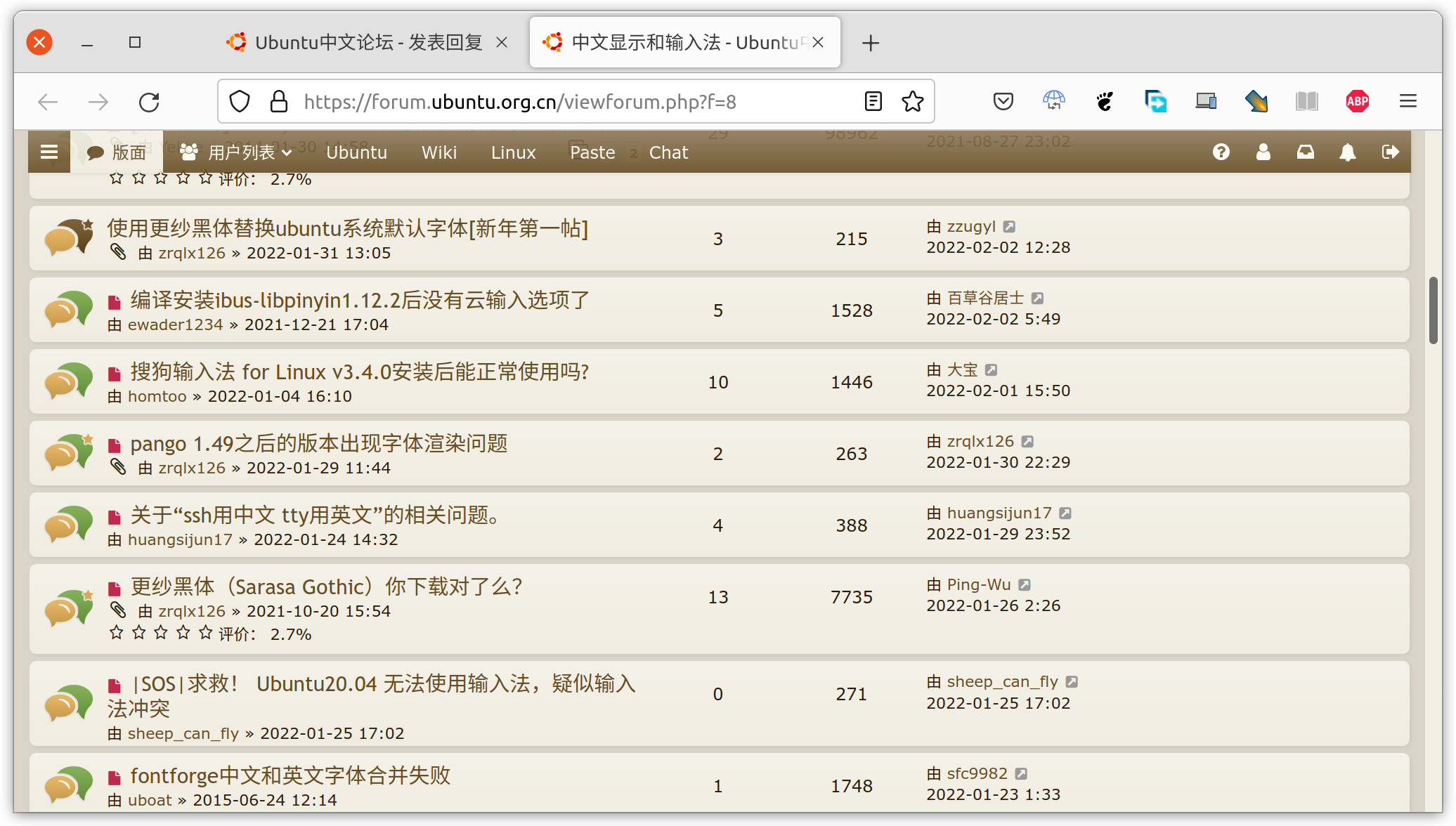
Task: Jump to last post by Ping-Wu
Action: [1025, 585]
